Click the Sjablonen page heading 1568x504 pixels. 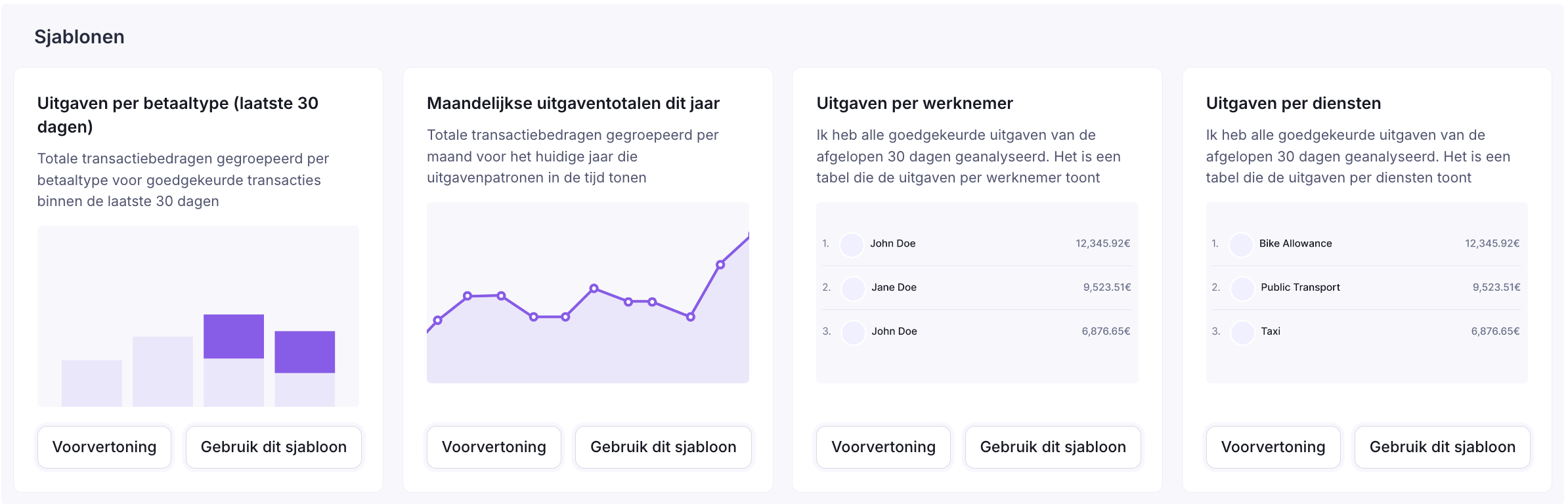(x=80, y=37)
